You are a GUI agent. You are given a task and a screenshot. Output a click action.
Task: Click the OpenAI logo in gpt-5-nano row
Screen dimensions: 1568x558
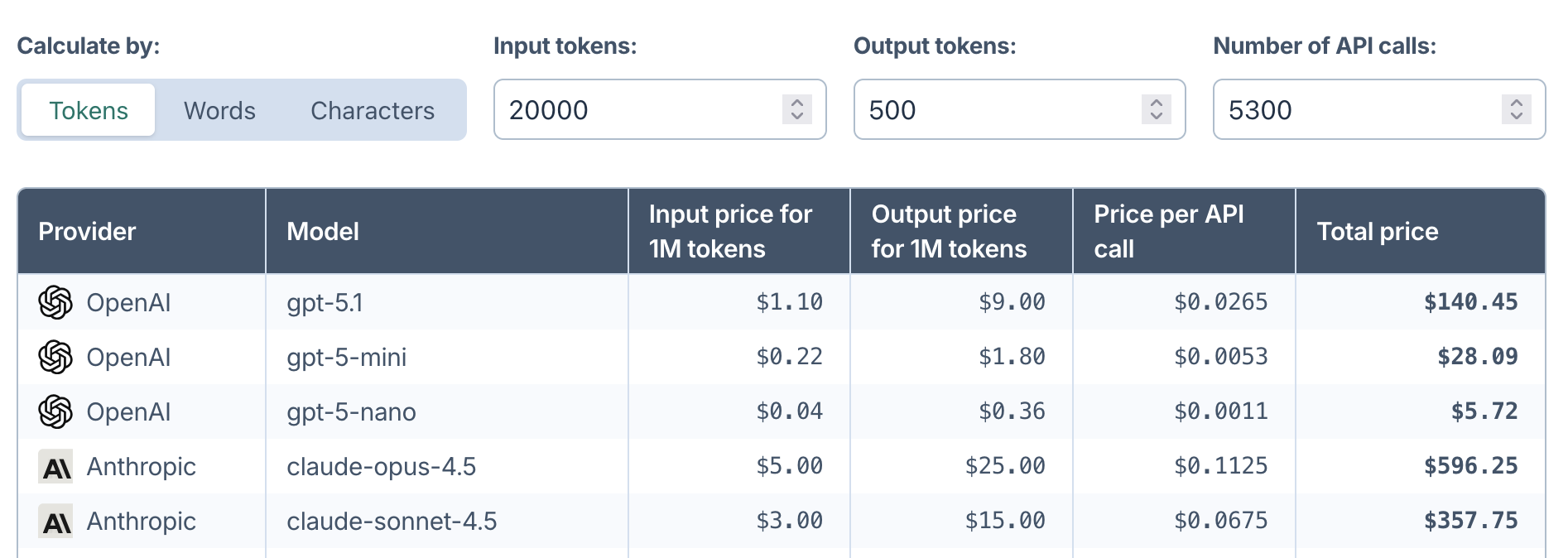pos(55,411)
